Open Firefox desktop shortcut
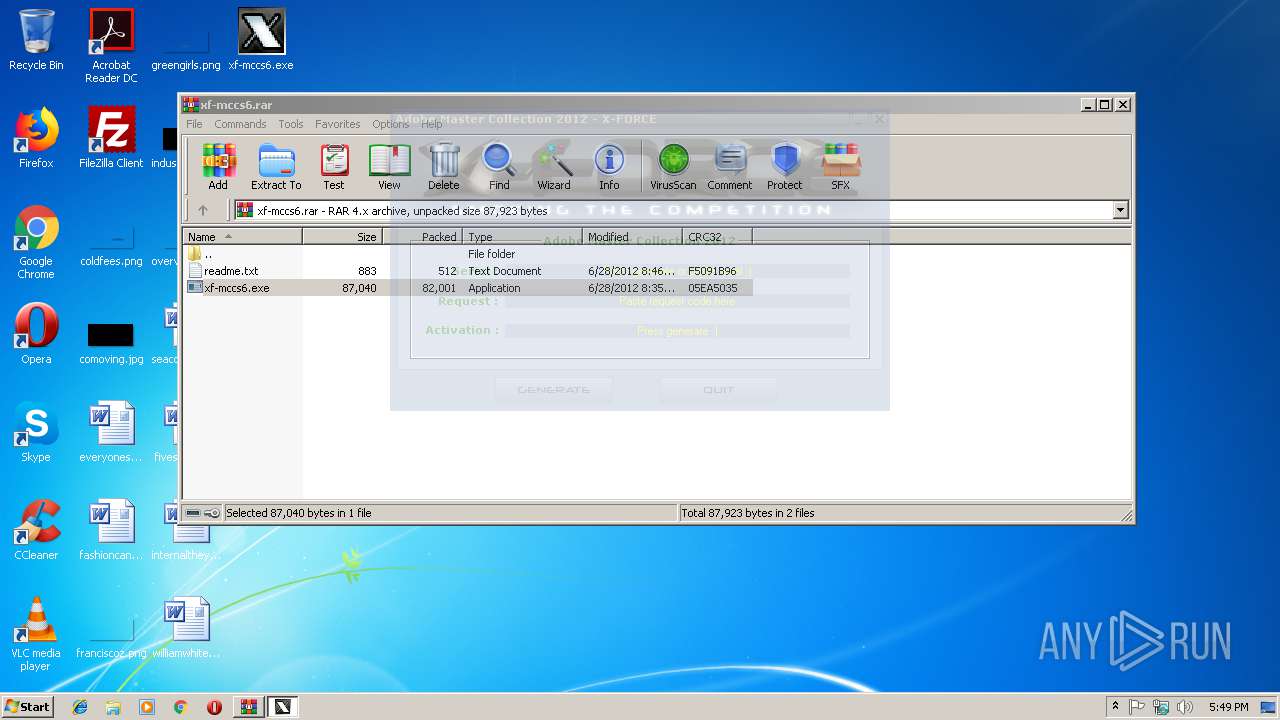The width and height of the screenshot is (1280, 720). pos(36,138)
